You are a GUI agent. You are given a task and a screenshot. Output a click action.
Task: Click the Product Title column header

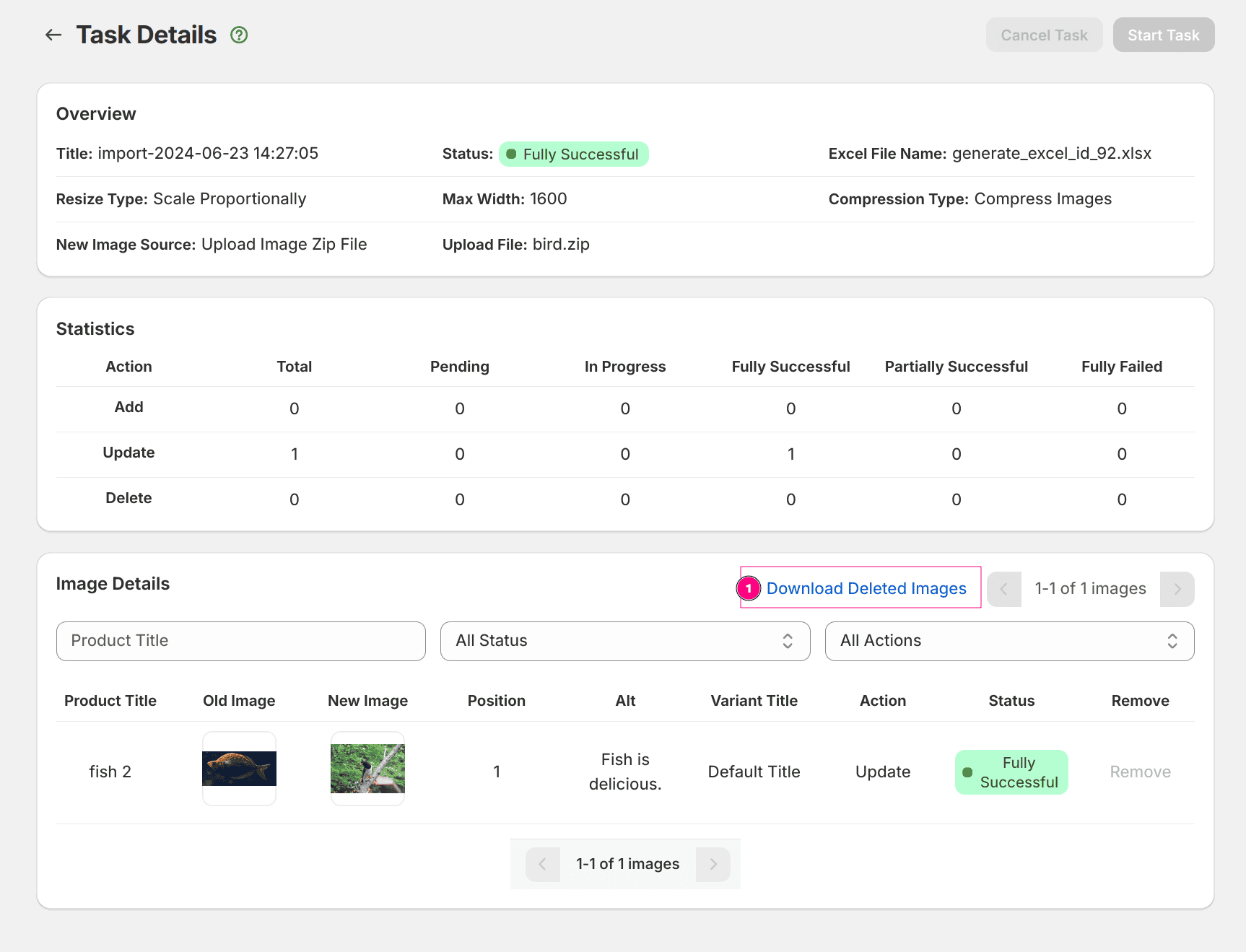pyautogui.click(x=110, y=701)
